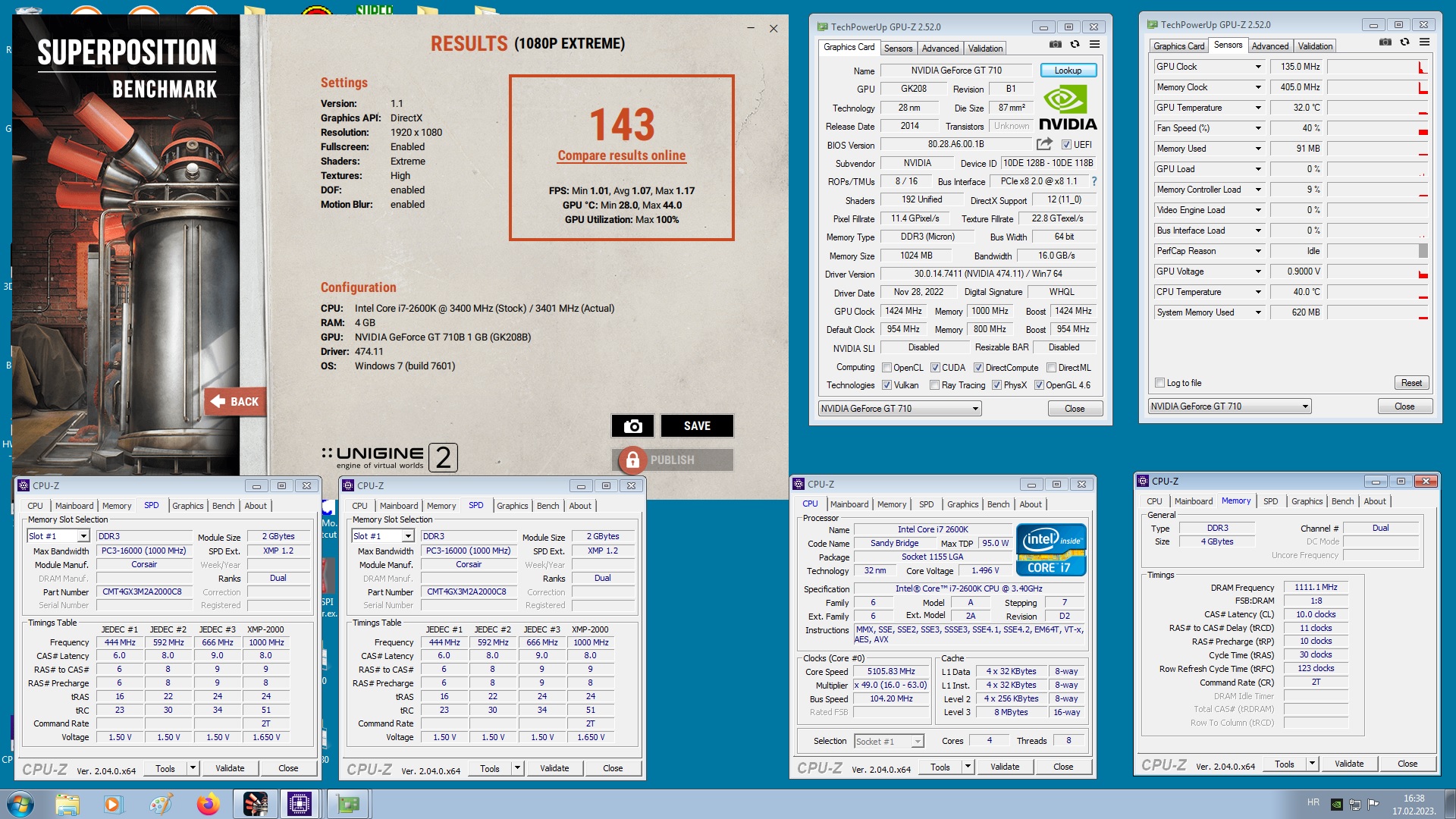Open the hamburger menu in GPU-Z Sensors window
1456x819 pixels.
tap(1424, 42)
